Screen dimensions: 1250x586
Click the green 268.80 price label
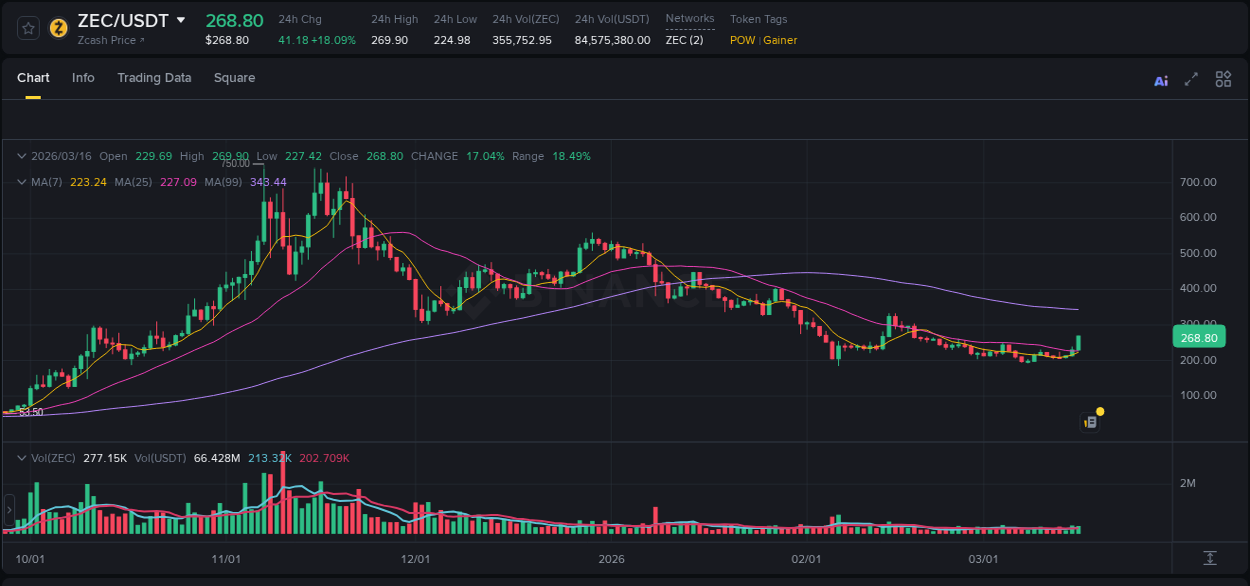pos(1198,337)
